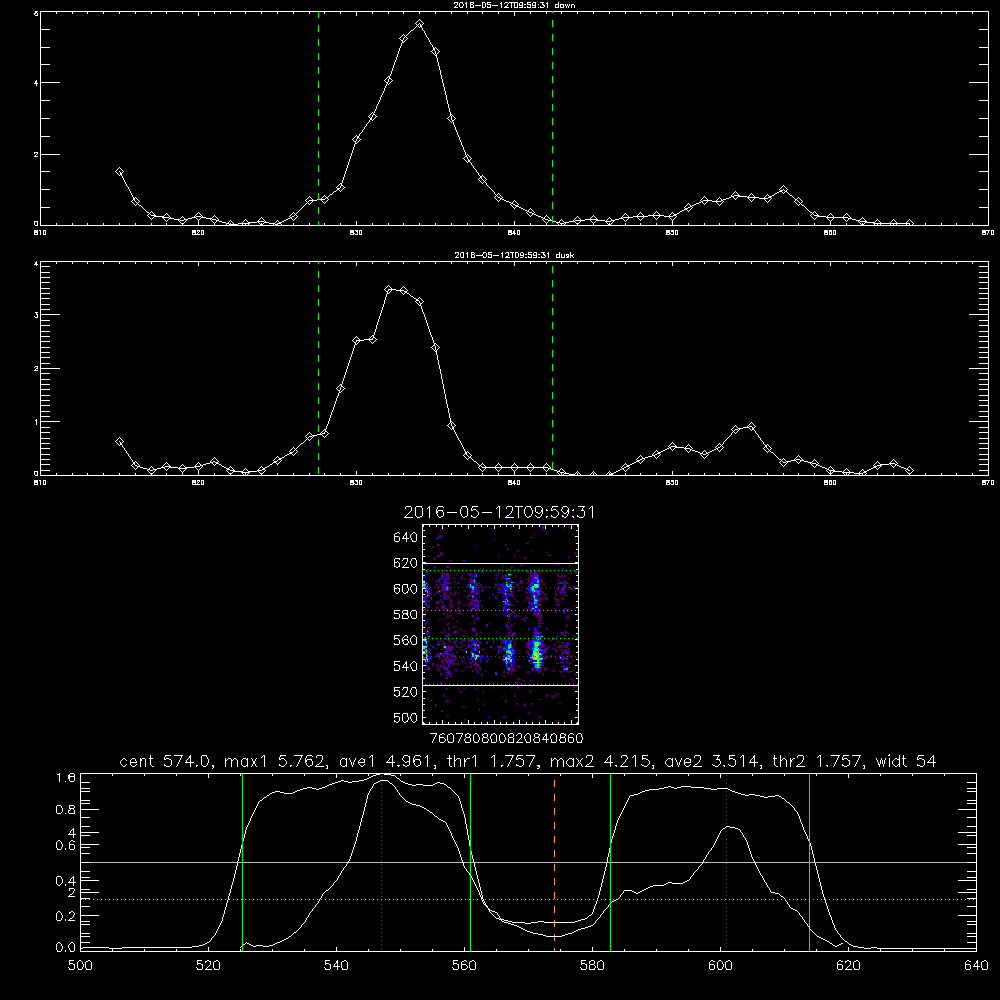Click the first diamond data point in dusk plot
Viewport: 1000px width, 1000px height.
click(119, 441)
